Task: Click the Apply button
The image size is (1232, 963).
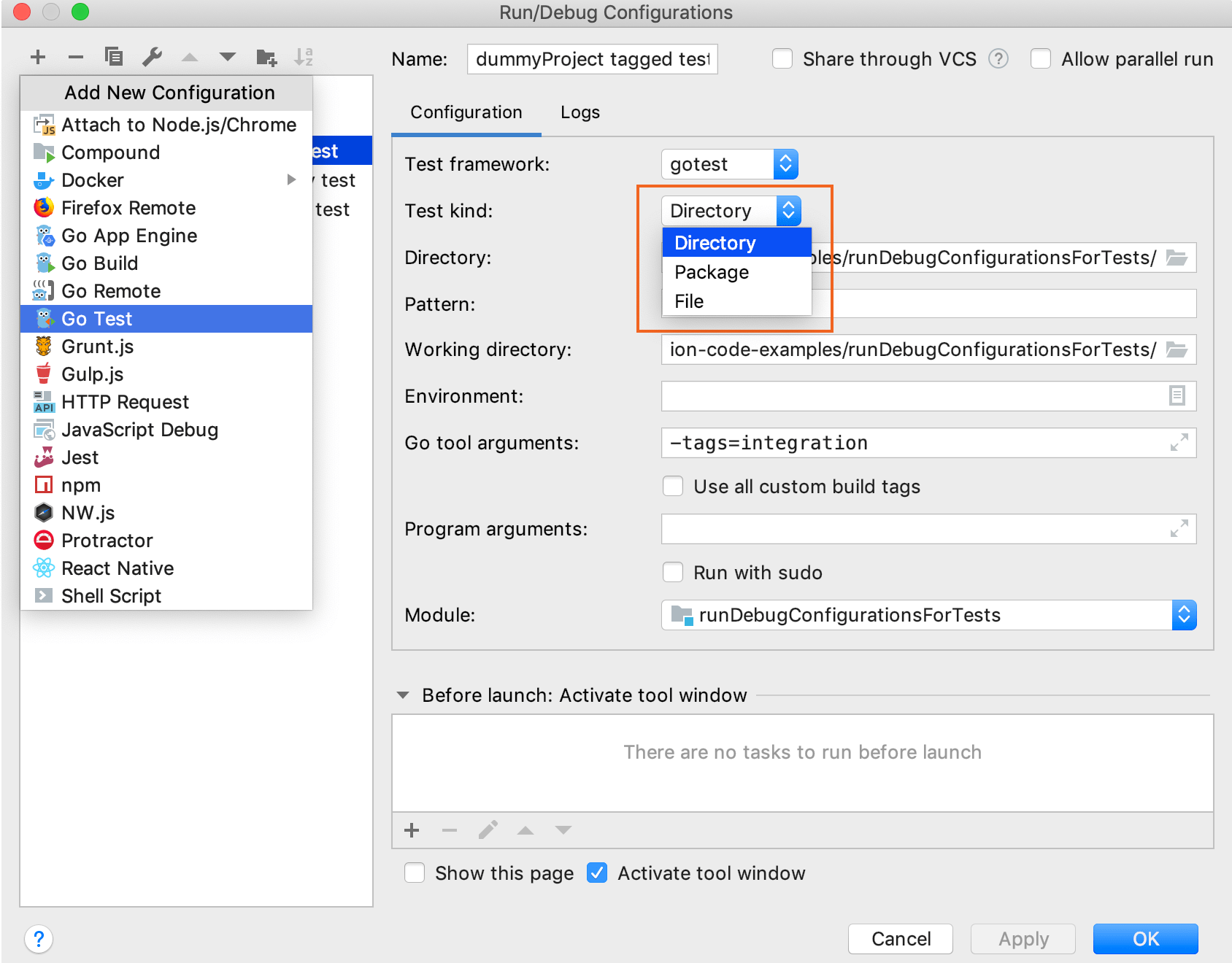Action: 1023,939
